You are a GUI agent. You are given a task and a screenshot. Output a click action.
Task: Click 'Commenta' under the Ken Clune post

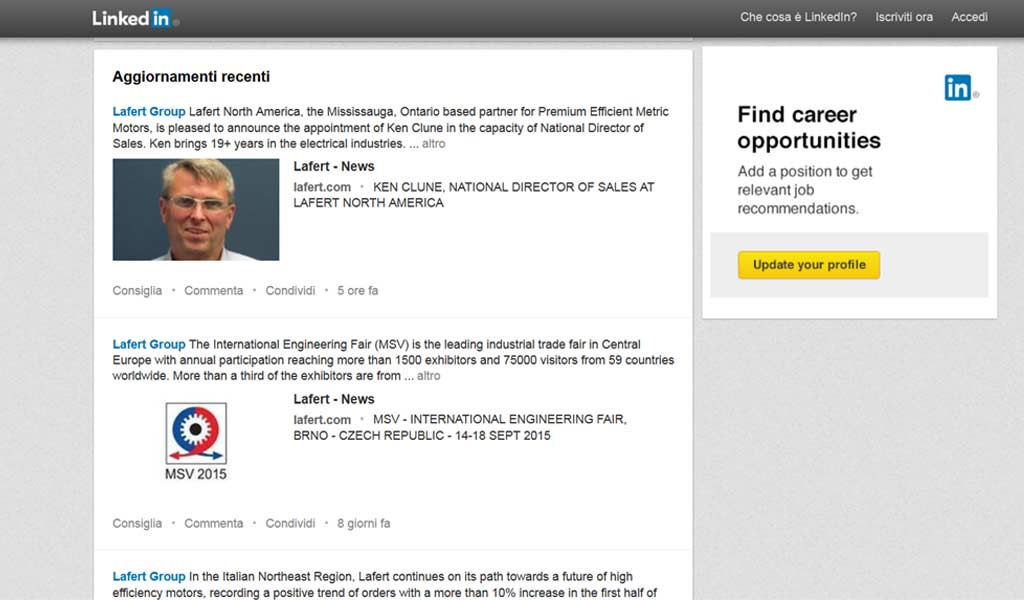click(x=213, y=291)
